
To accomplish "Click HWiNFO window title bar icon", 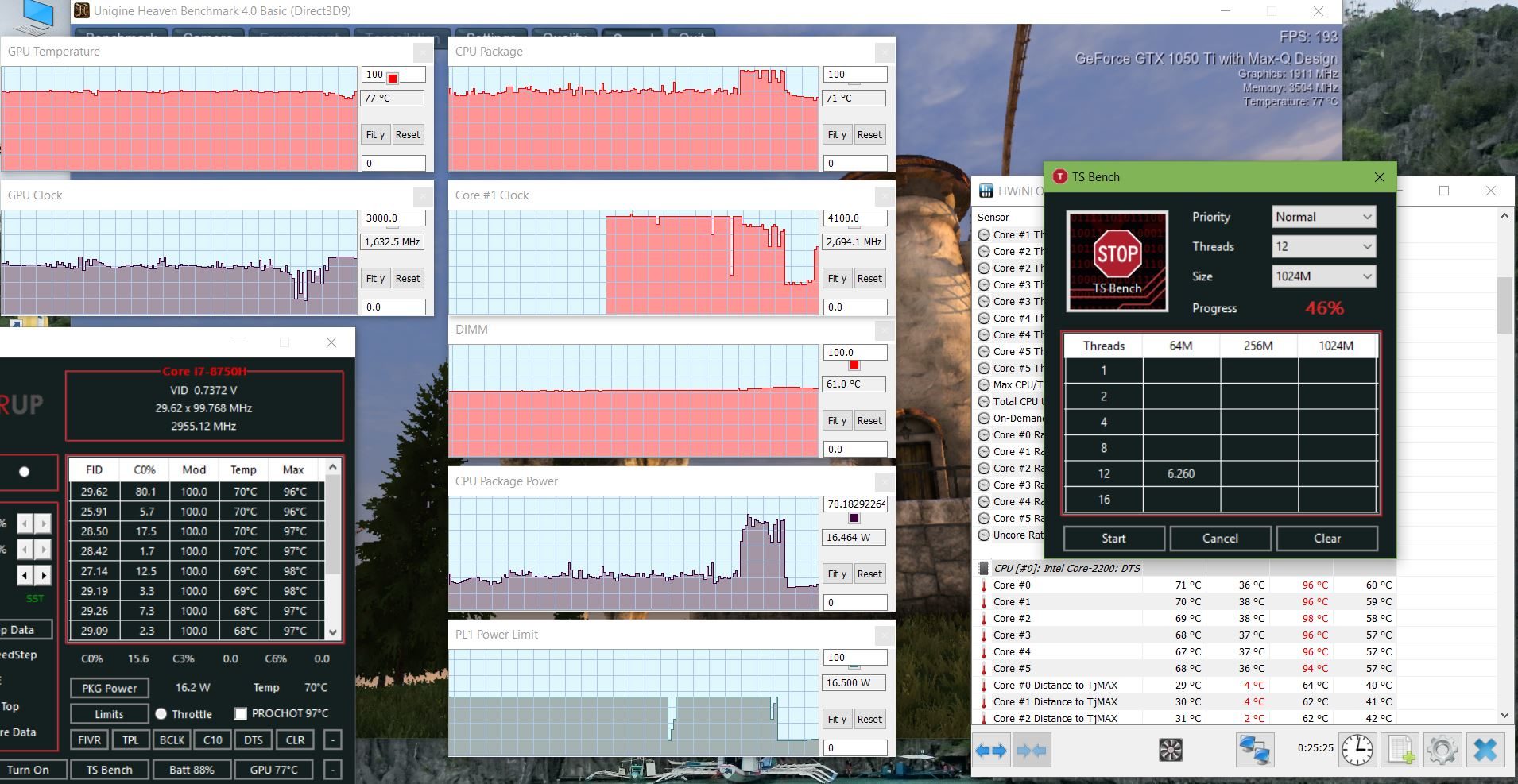I will point(986,191).
